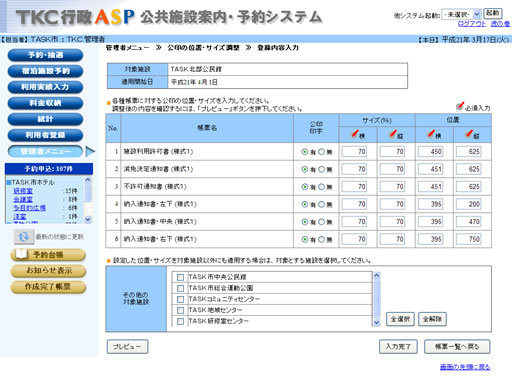This screenshot has height=384, width=512.
Task: Click the 研修室 link in the reservation list
Action: 23,191
